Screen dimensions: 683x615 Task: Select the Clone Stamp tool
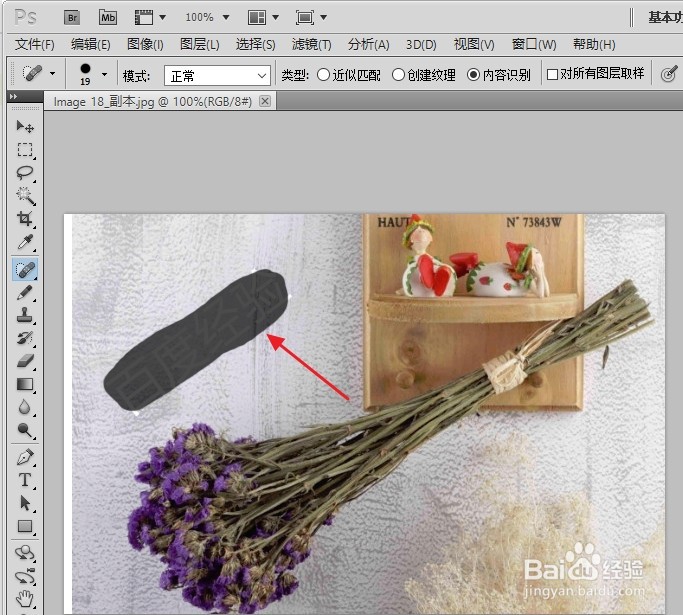[x=25, y=315]
